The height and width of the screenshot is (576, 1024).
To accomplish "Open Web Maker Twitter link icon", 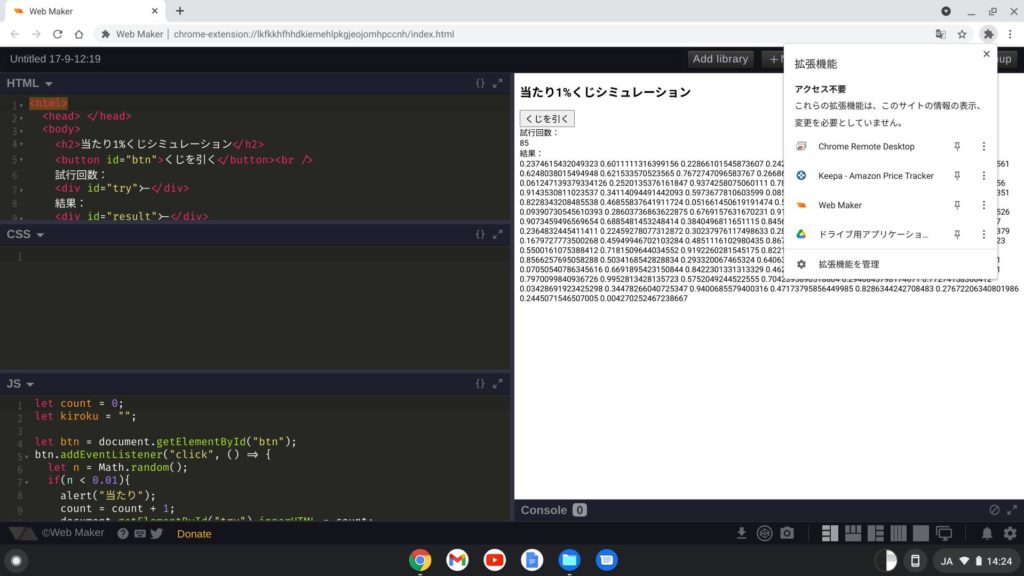I will (157, 534).
